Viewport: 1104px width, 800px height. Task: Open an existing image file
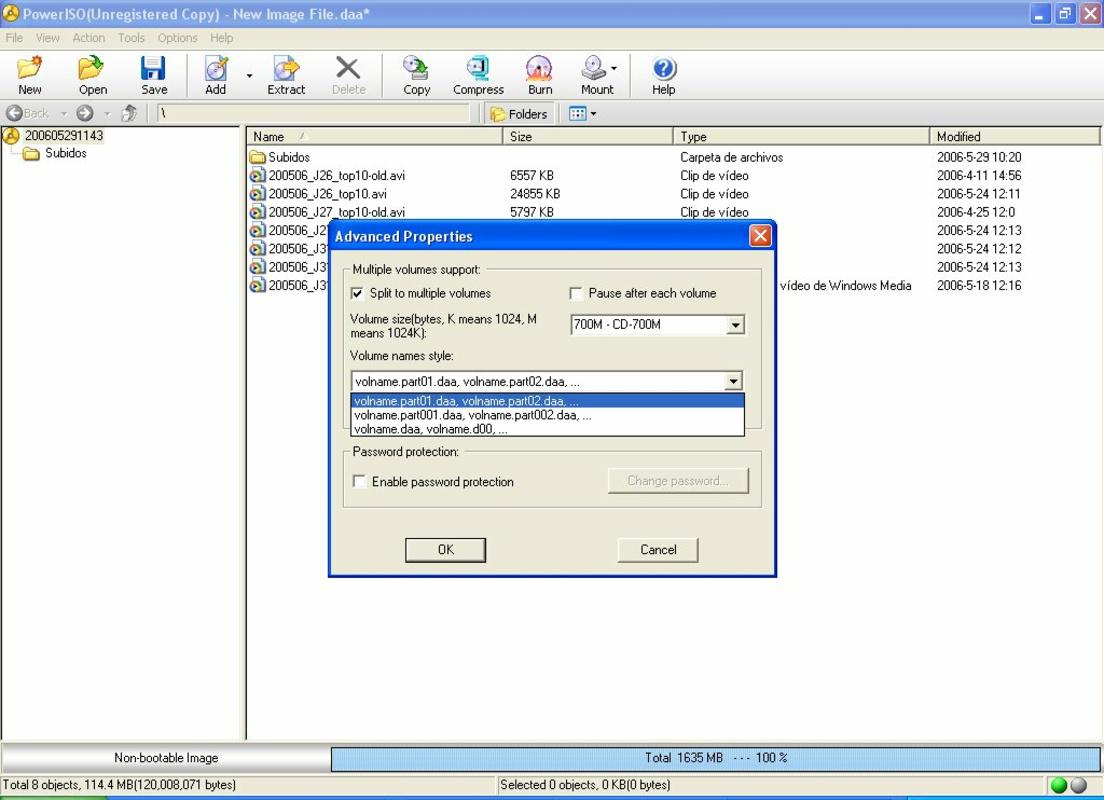pyautogui.click(x=91, y=70)
